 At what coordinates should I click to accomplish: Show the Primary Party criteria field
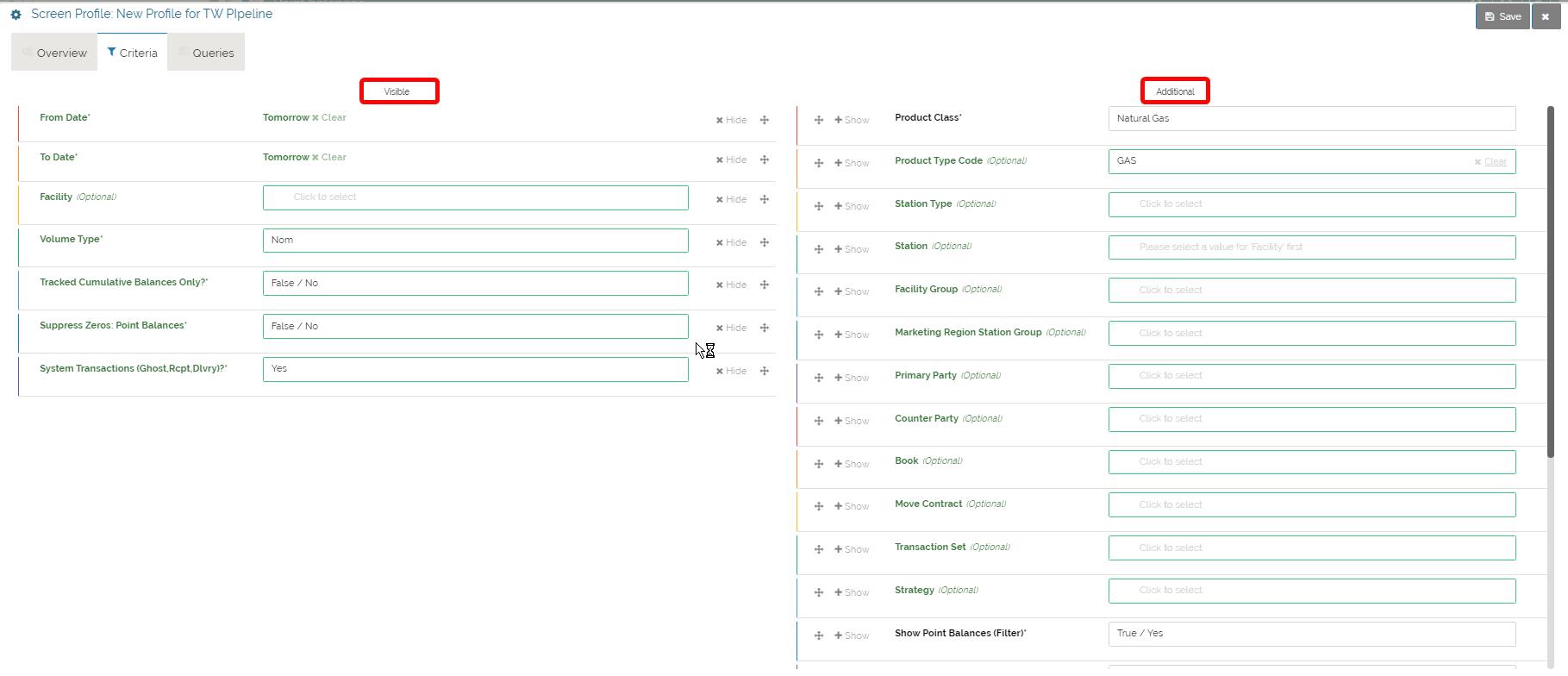pos(852,378)
